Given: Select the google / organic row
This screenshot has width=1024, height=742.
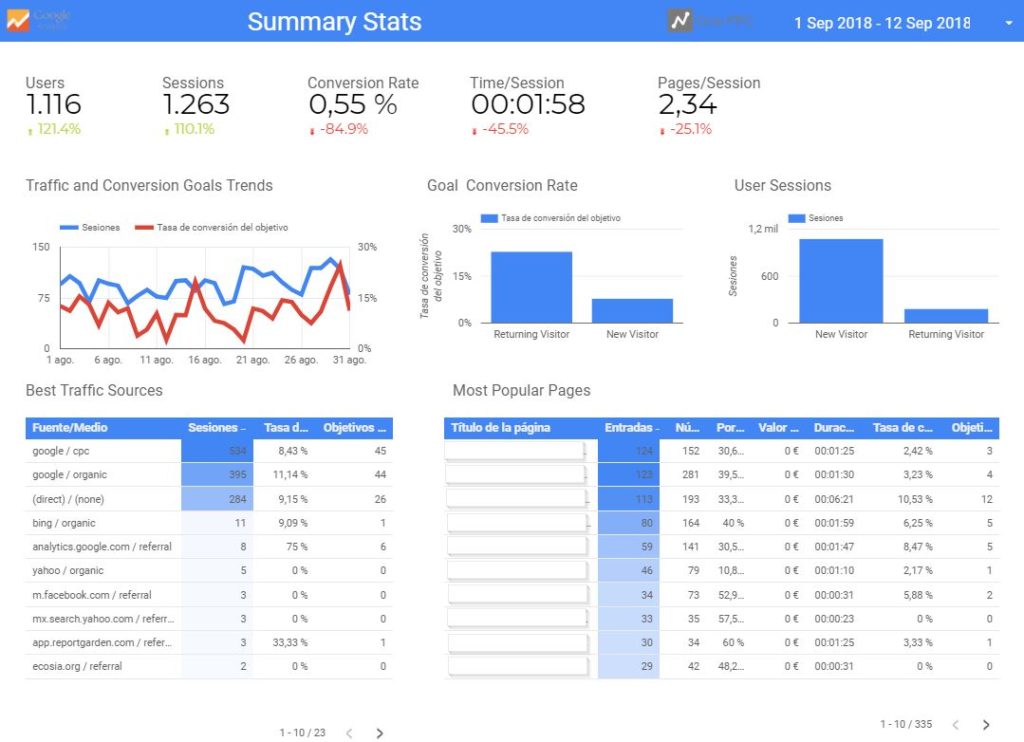Looking at the screenshot, I should point(209,475).
